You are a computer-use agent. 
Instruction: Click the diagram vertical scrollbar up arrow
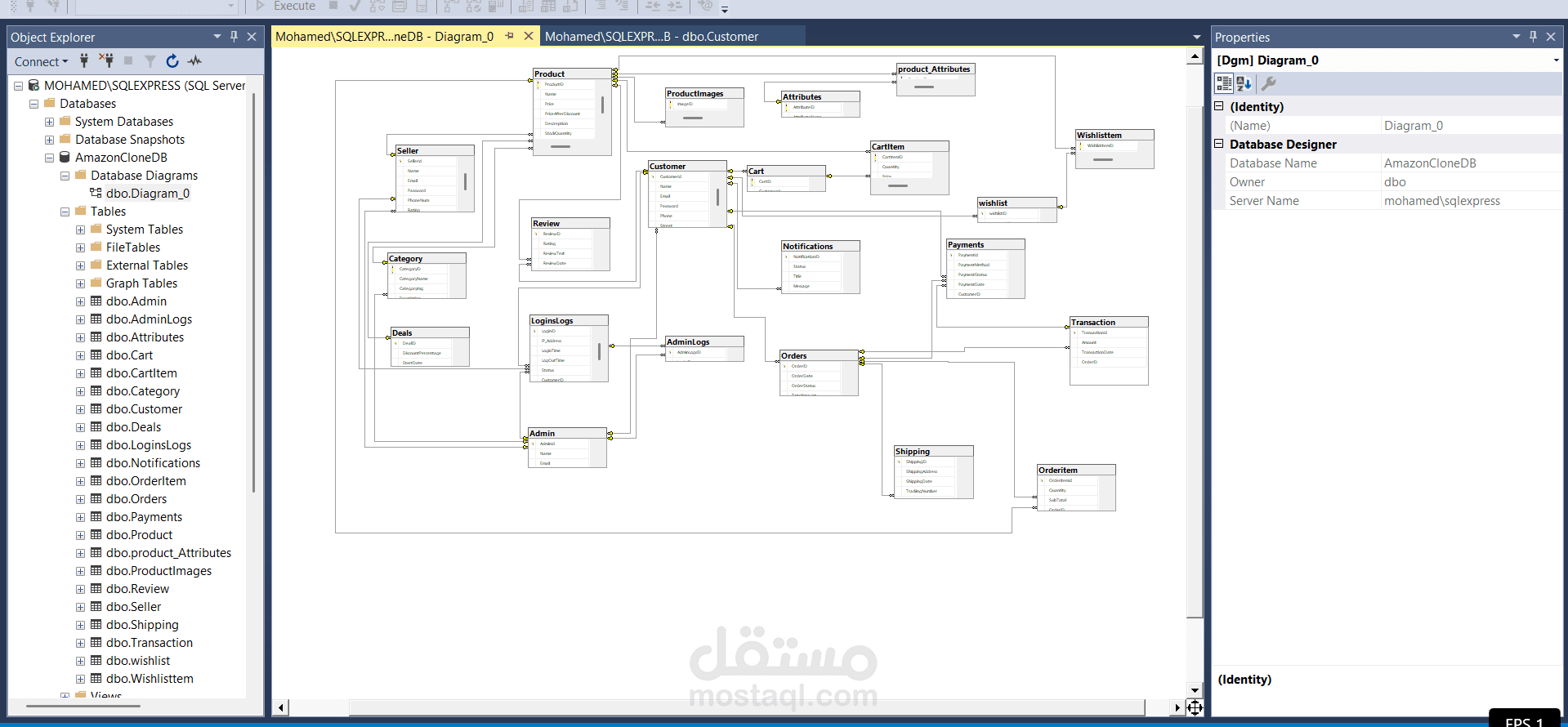1195,56
